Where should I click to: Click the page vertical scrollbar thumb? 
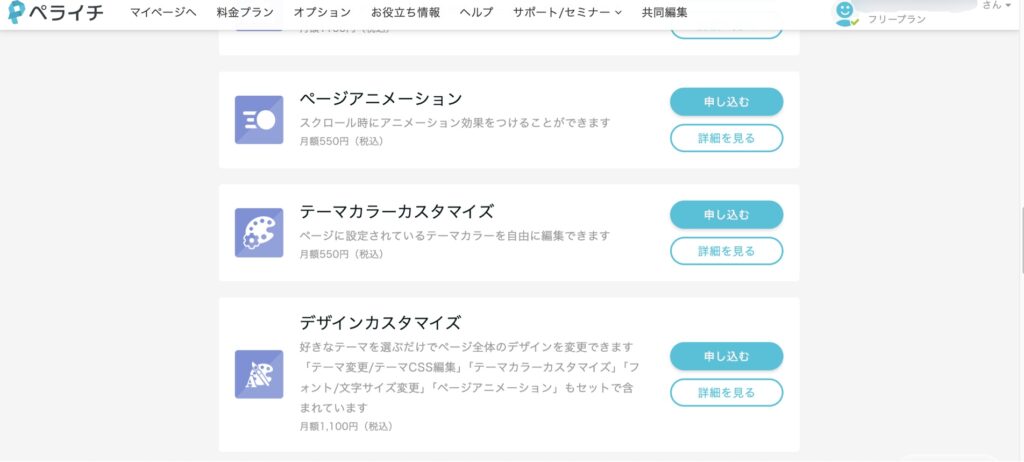pos(1022,240)
